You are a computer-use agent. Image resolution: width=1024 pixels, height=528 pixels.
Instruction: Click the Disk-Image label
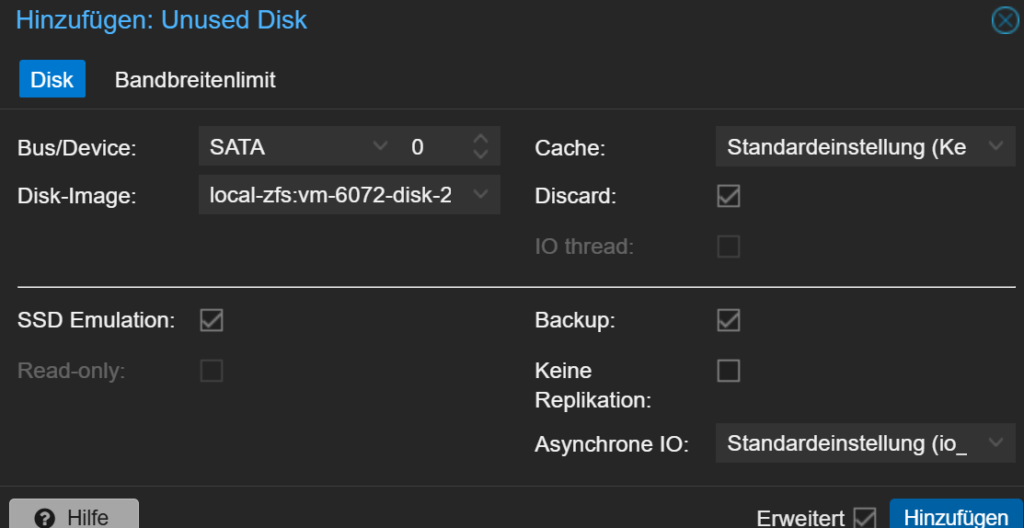[76, 196]
